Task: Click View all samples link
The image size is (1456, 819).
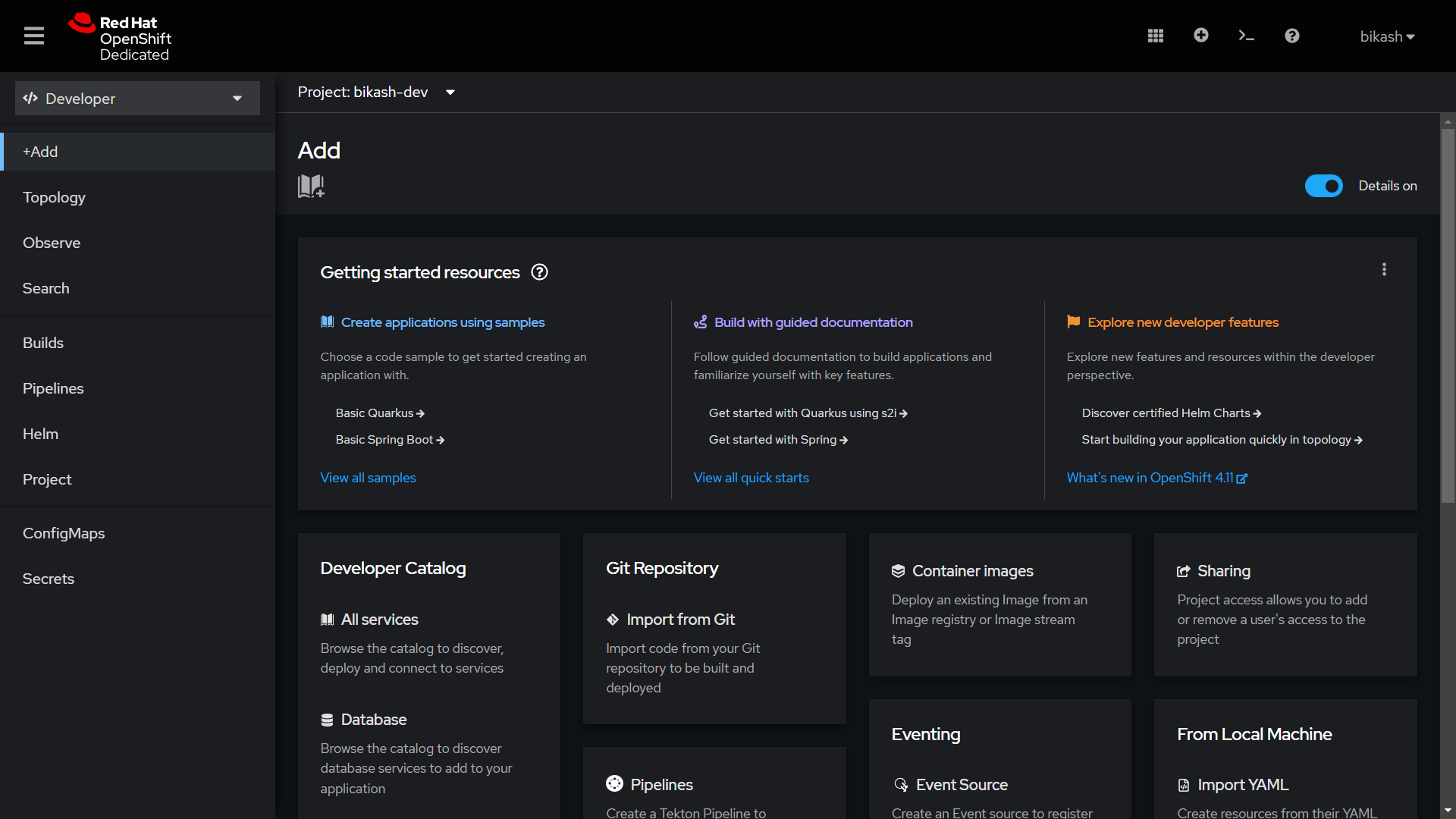Action: 368,478
